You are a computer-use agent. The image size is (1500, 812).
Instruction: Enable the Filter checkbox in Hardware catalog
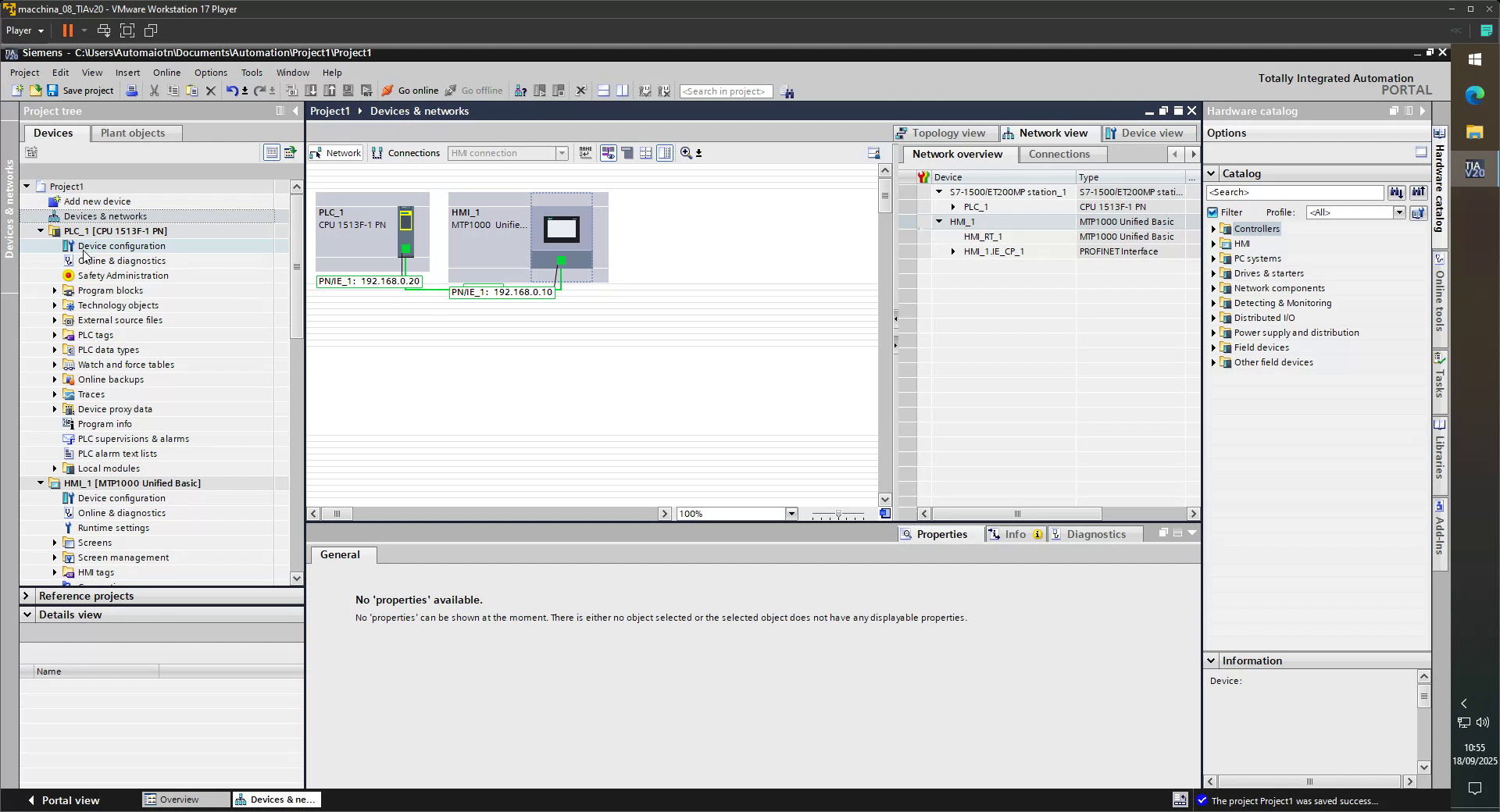pyautogui.click(x=1213, y=212)
